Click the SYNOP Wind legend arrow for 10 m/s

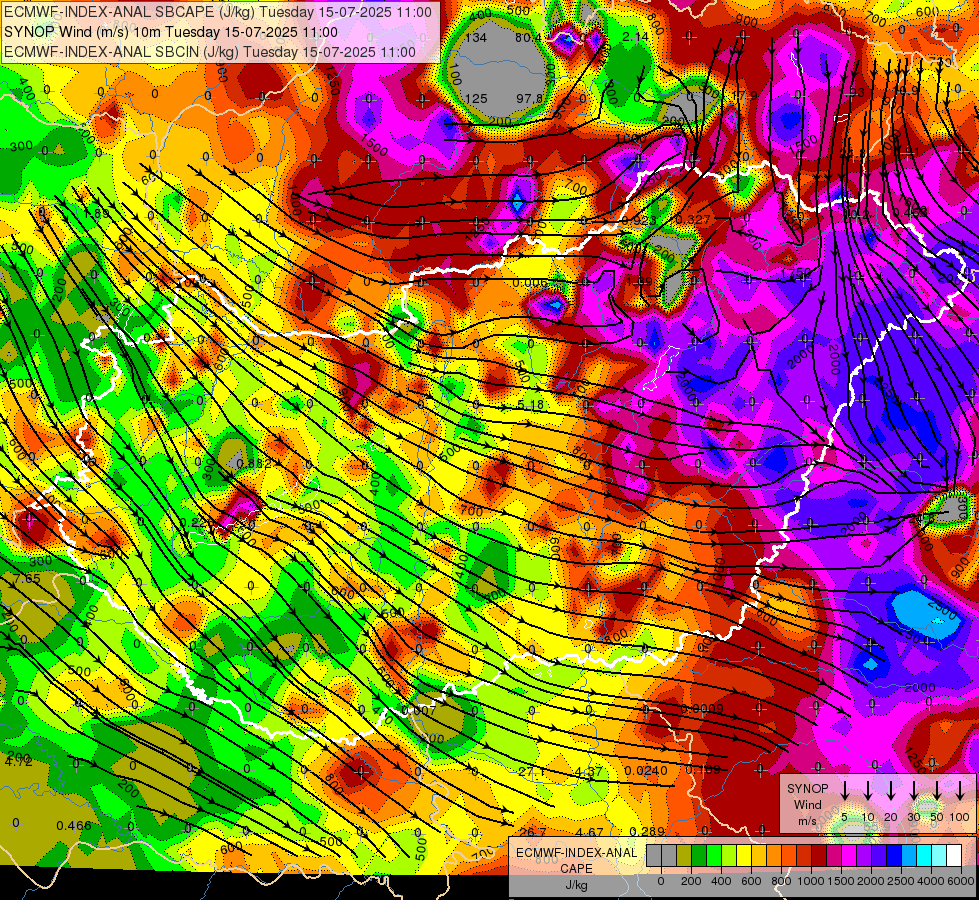868,791
